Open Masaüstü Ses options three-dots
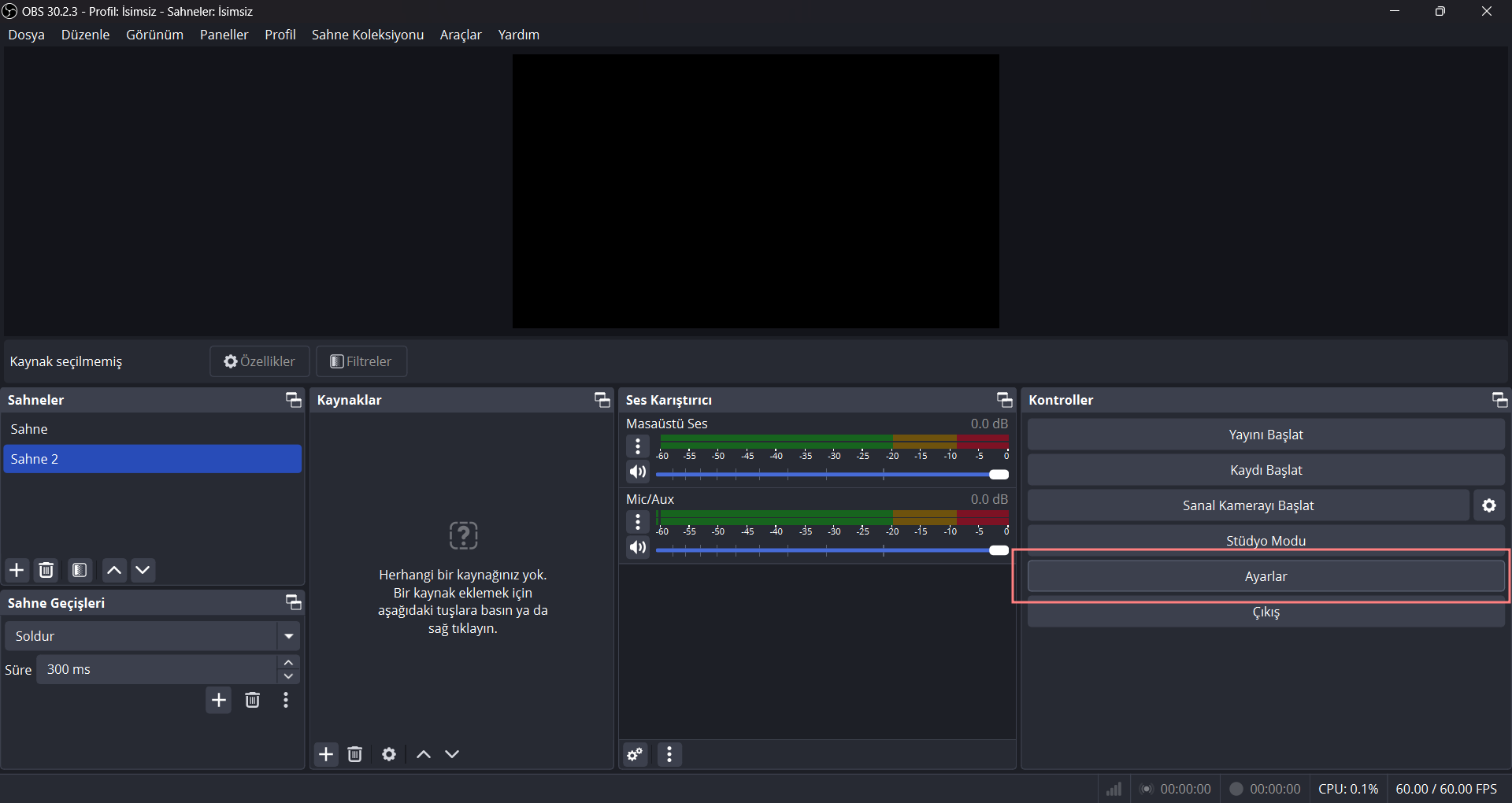 (x=638, y=446)
